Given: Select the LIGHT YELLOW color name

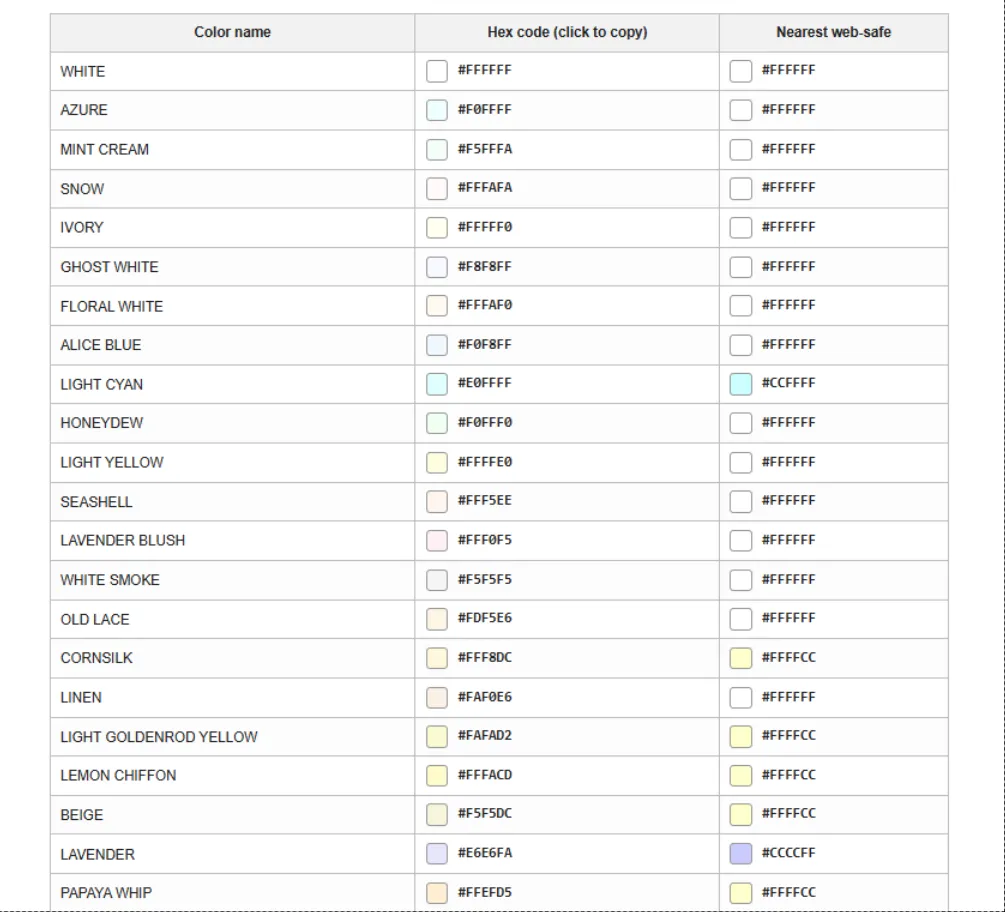Looking at the screenshot, I should pyautogui.click(x=112, y=463).
